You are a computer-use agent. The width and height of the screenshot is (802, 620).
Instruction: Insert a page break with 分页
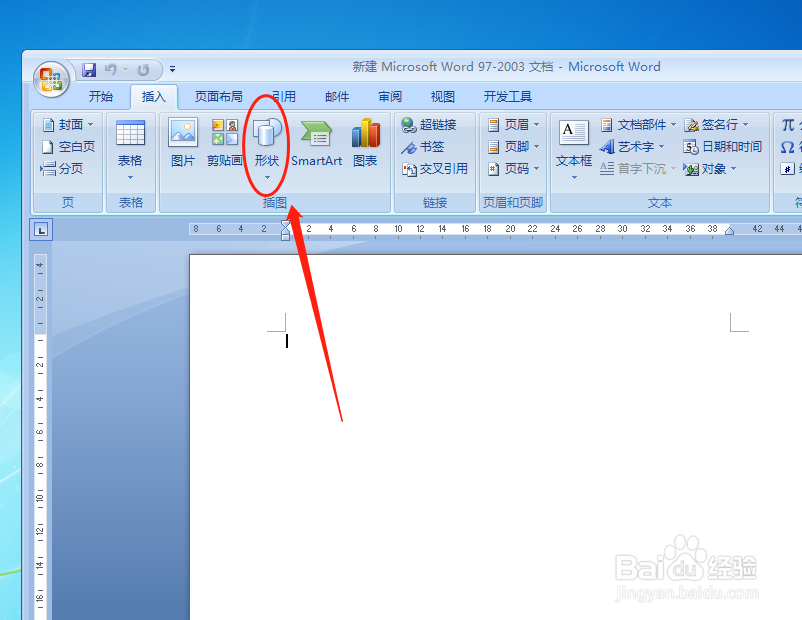[62, 168]
